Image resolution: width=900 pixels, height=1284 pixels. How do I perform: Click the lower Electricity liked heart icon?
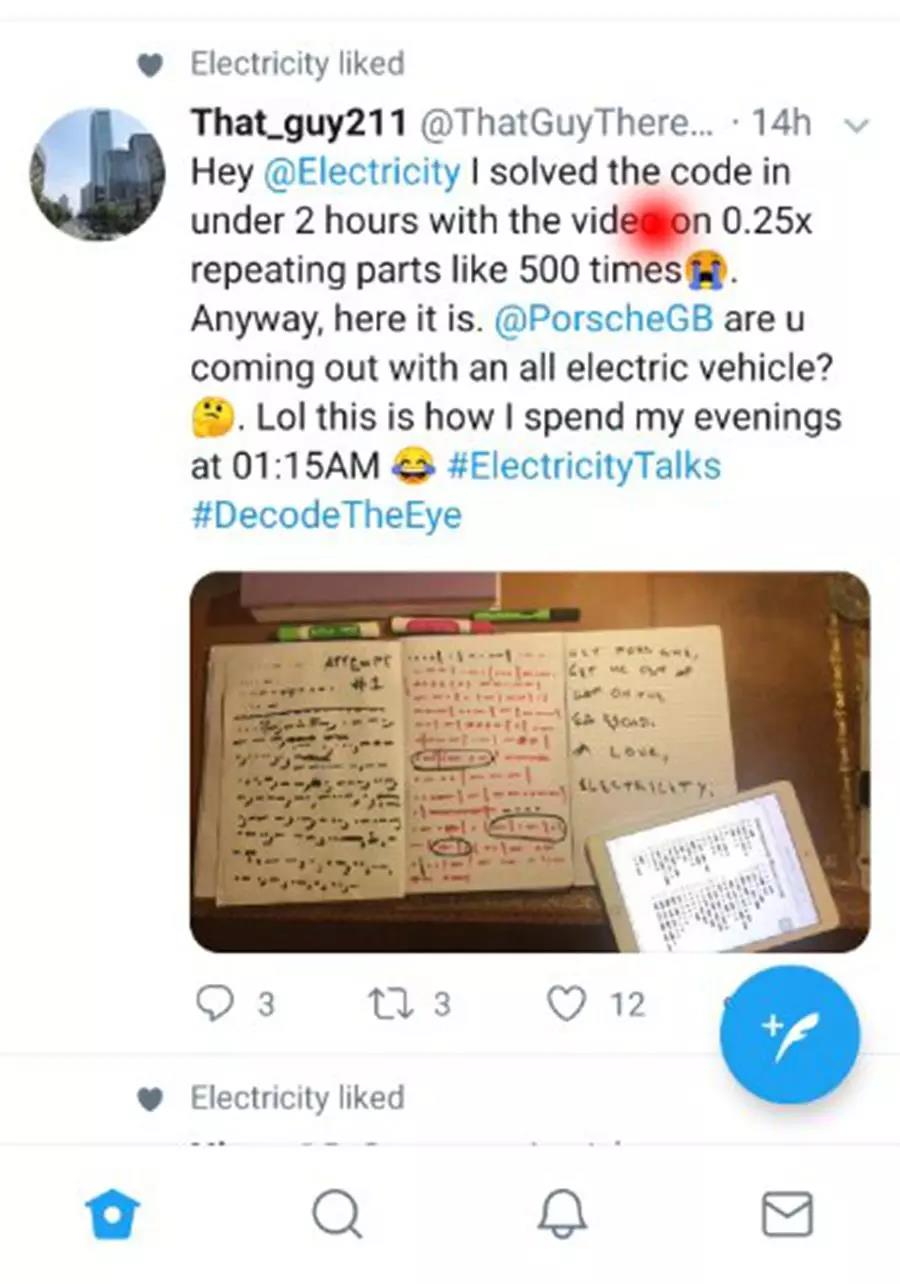point(149,1099)
